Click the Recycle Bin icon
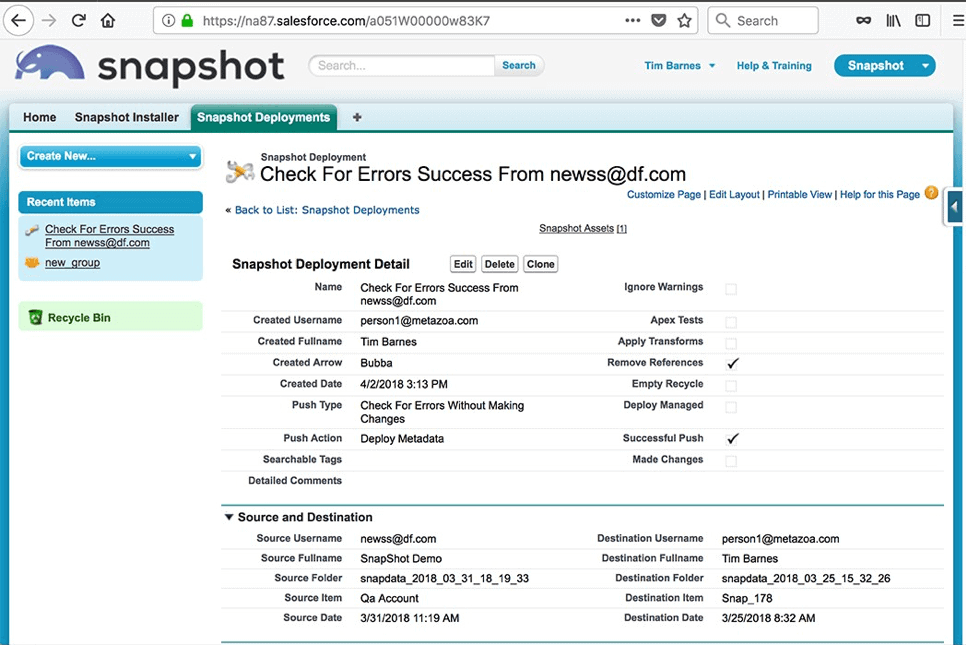The width and height of the screenshot is (966, 645). (x=35, y=317)
